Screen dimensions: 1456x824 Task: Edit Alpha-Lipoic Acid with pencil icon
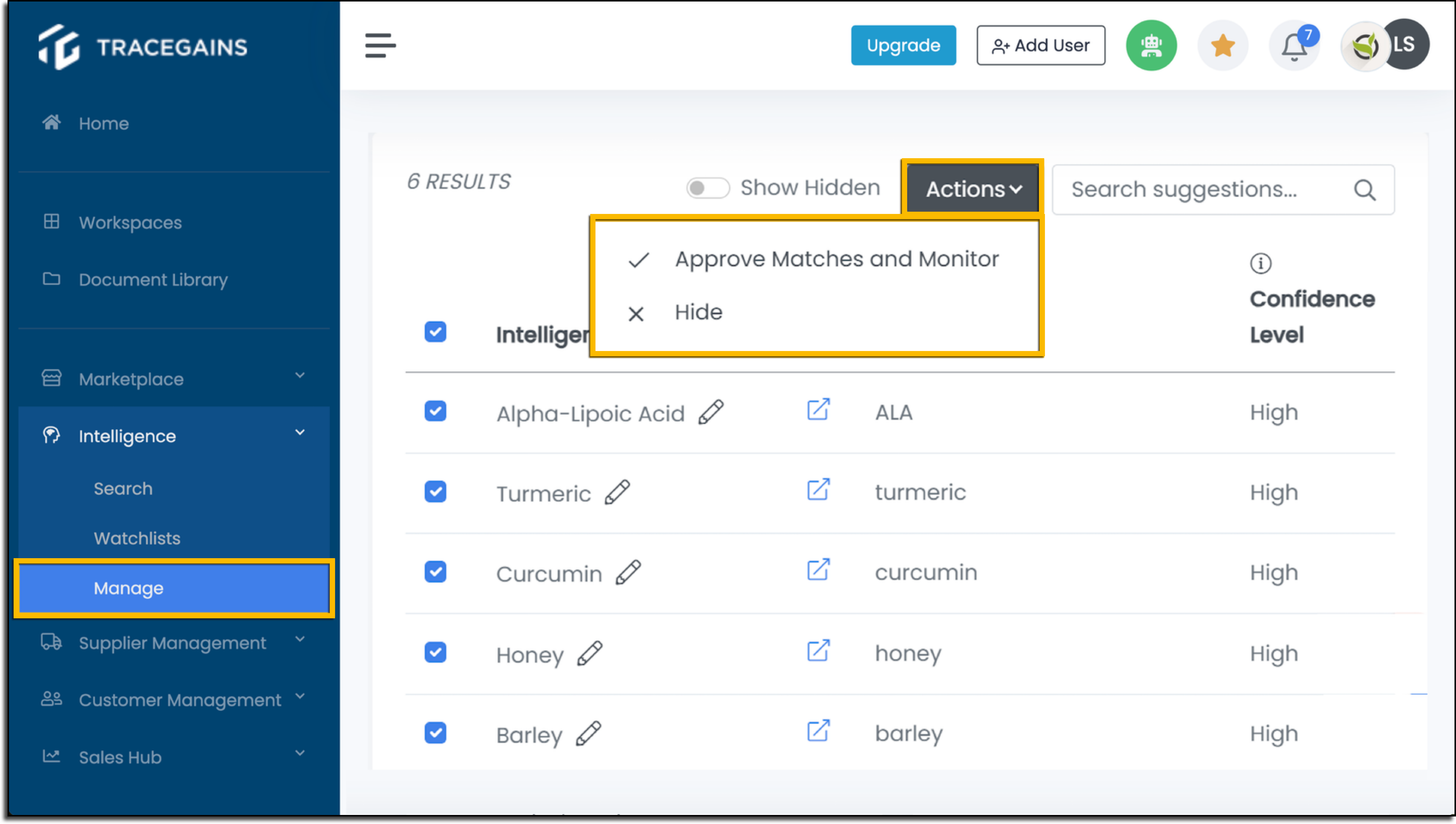click(x=711, y=412)
